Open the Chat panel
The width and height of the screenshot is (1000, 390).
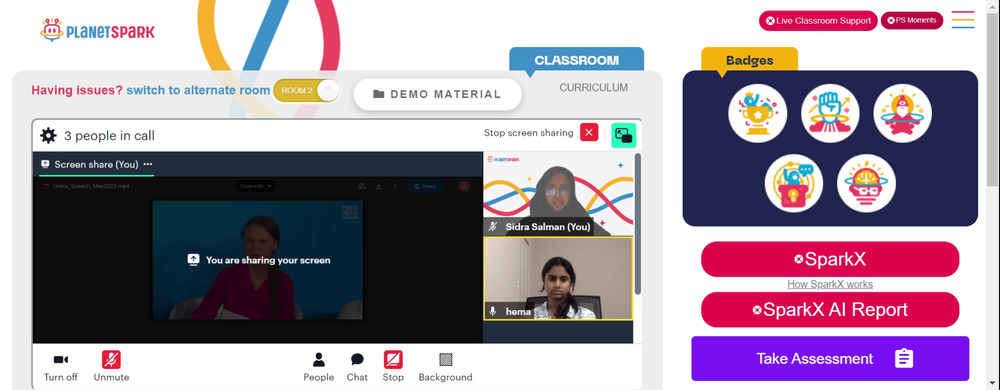tap(357, 366)
